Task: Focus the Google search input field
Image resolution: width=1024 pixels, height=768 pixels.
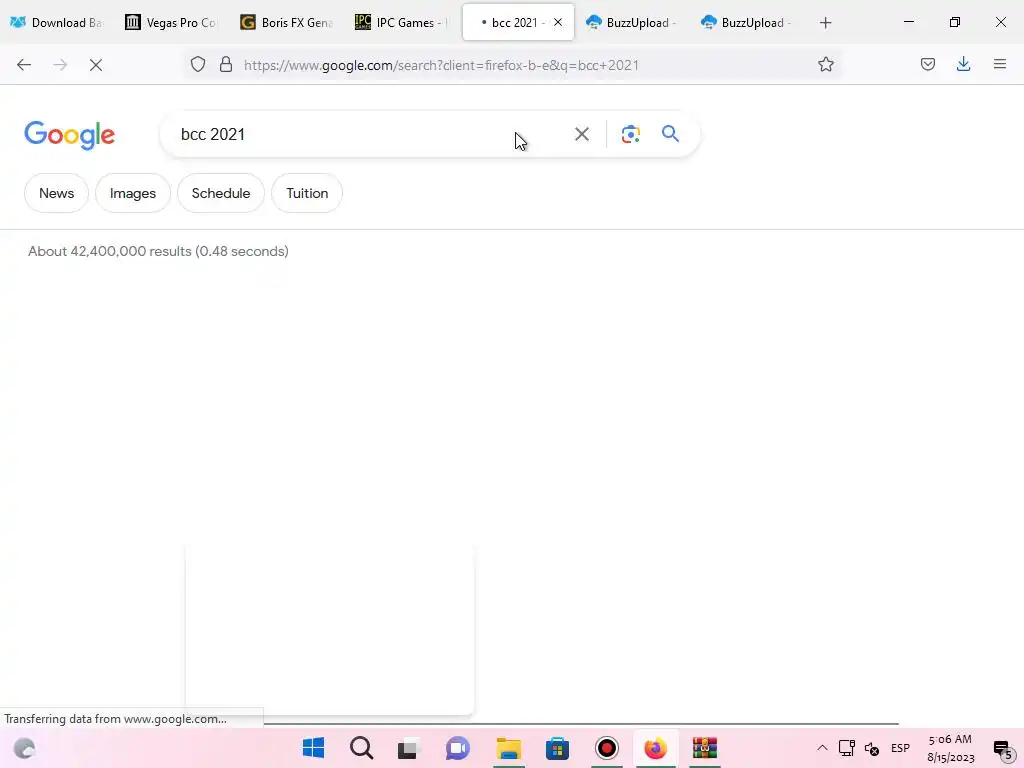Action: (x=366, y=135)
